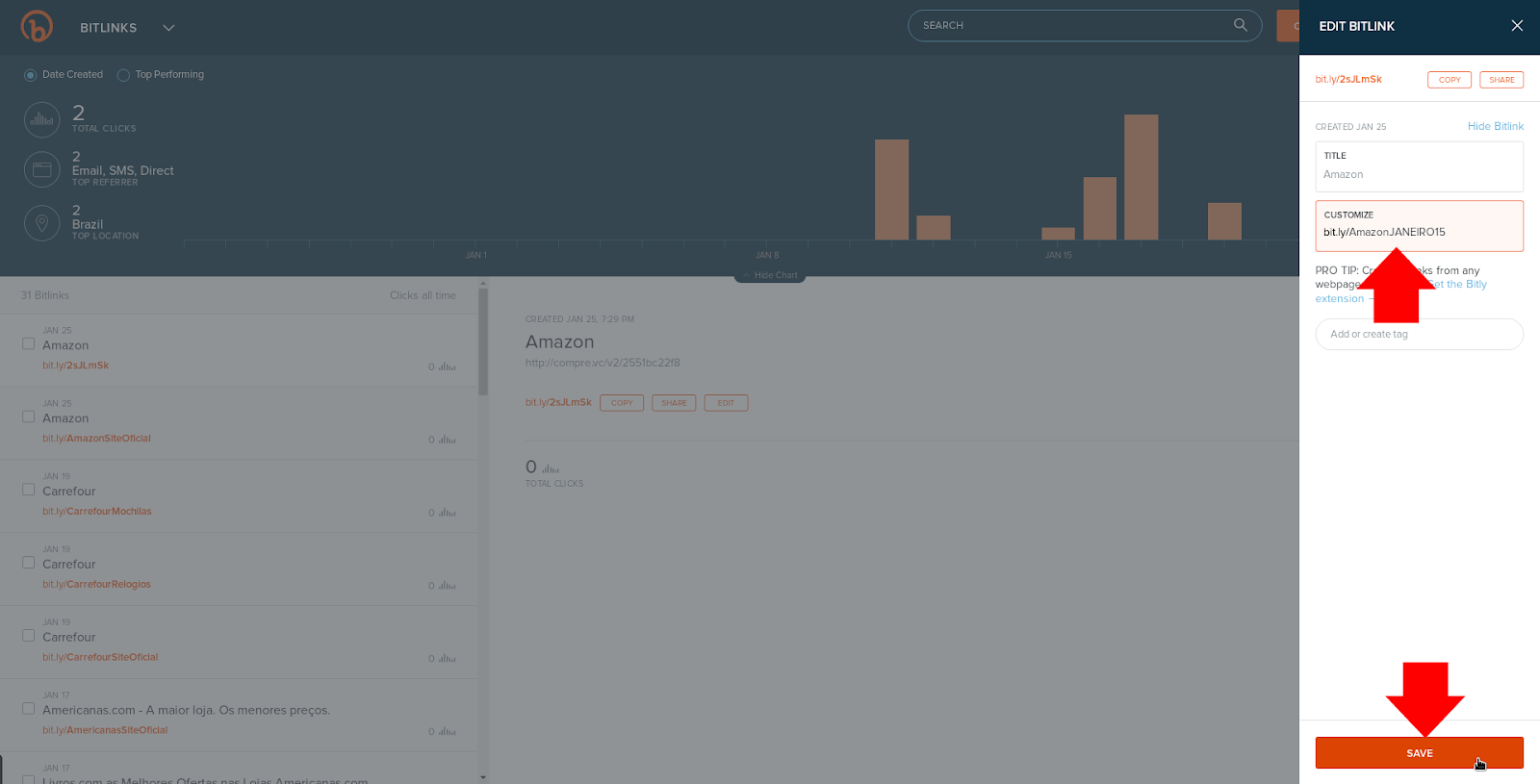Click the search magnifier icon

1241,25
